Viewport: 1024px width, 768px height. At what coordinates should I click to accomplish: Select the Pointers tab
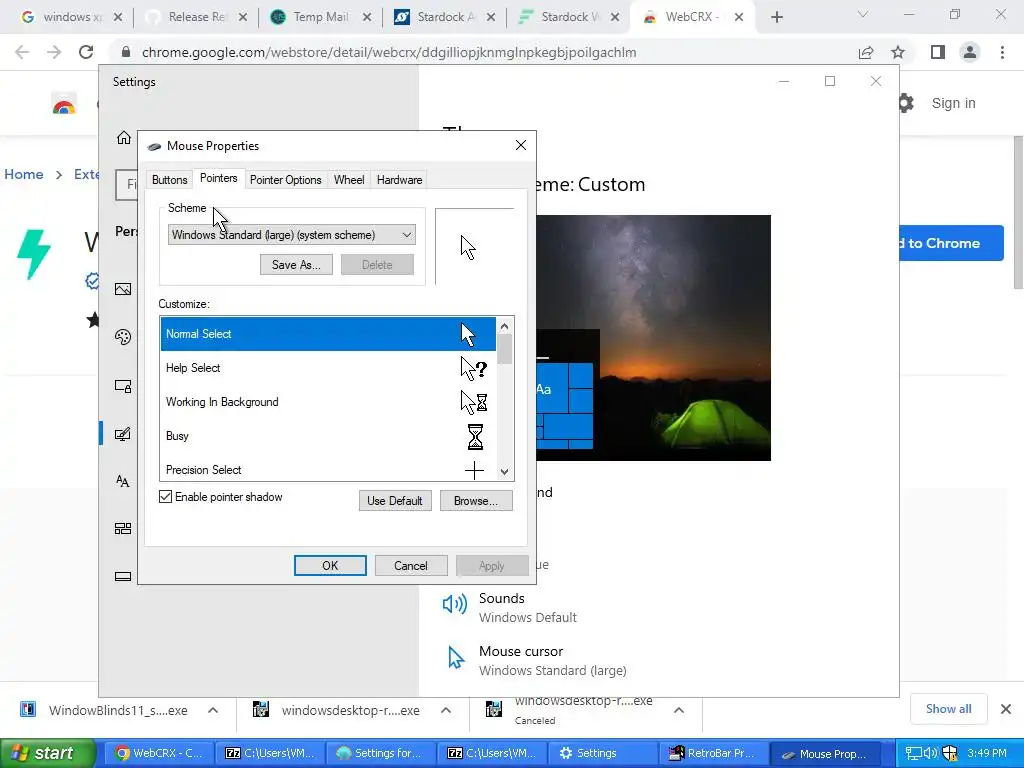click(218, 178)
